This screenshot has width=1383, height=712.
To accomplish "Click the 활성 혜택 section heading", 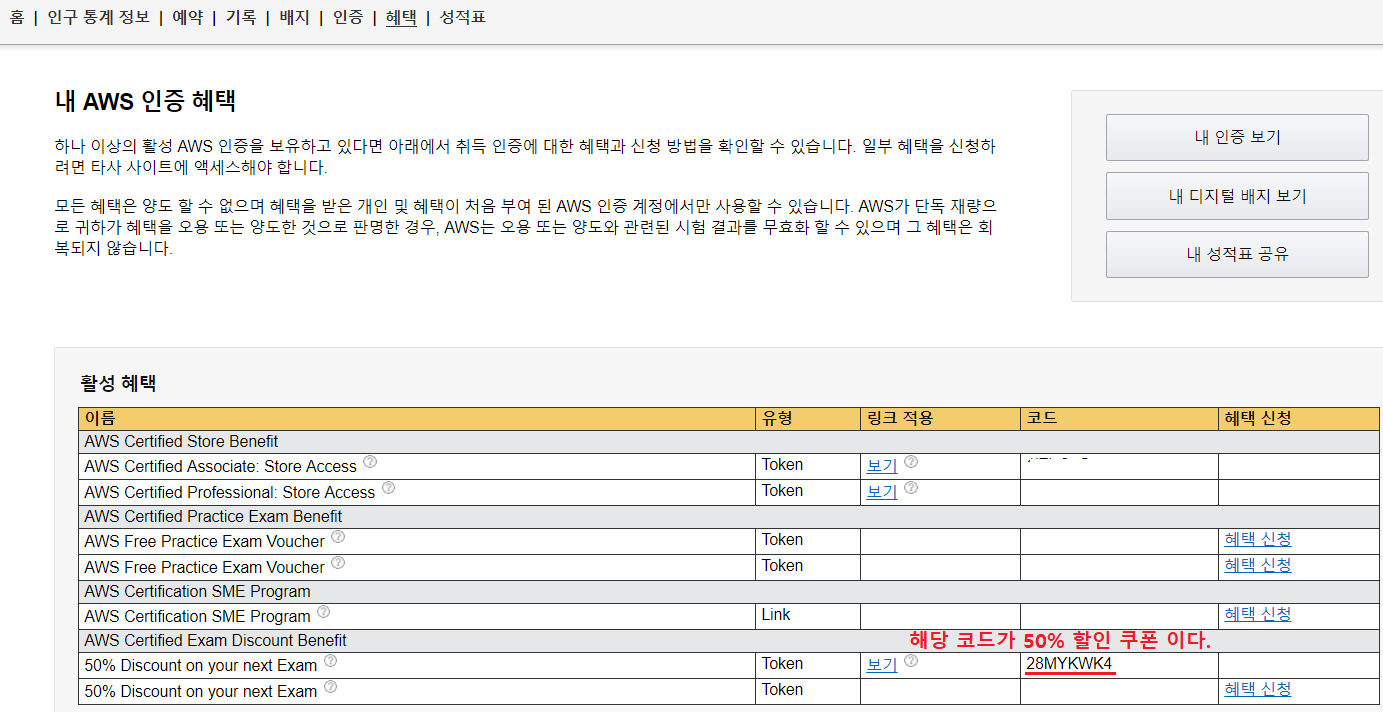I will (x=118, y=383).
